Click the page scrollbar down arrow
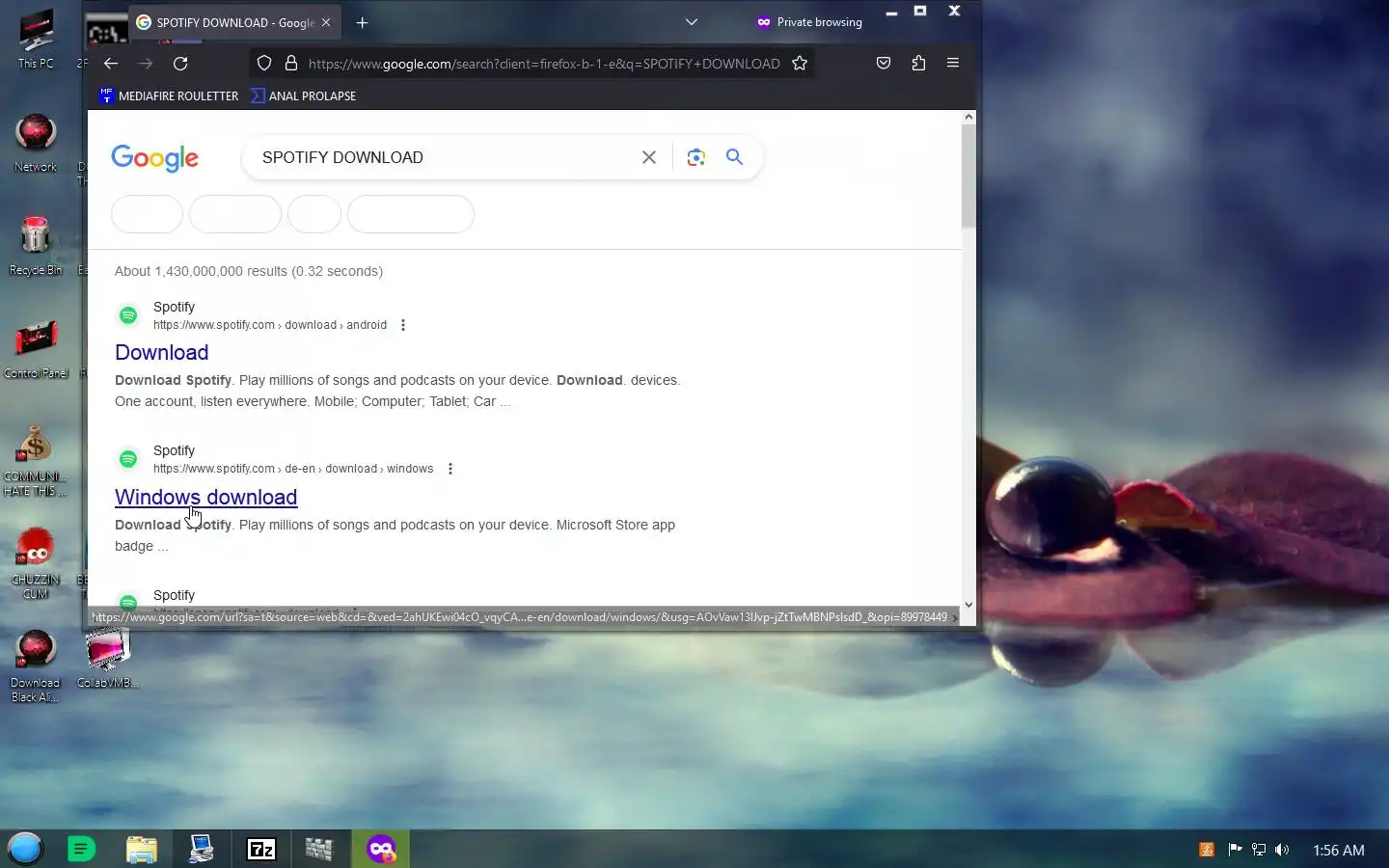This screenshot has height=868, width=1389. pyautogui.click(x=968, y=605)
